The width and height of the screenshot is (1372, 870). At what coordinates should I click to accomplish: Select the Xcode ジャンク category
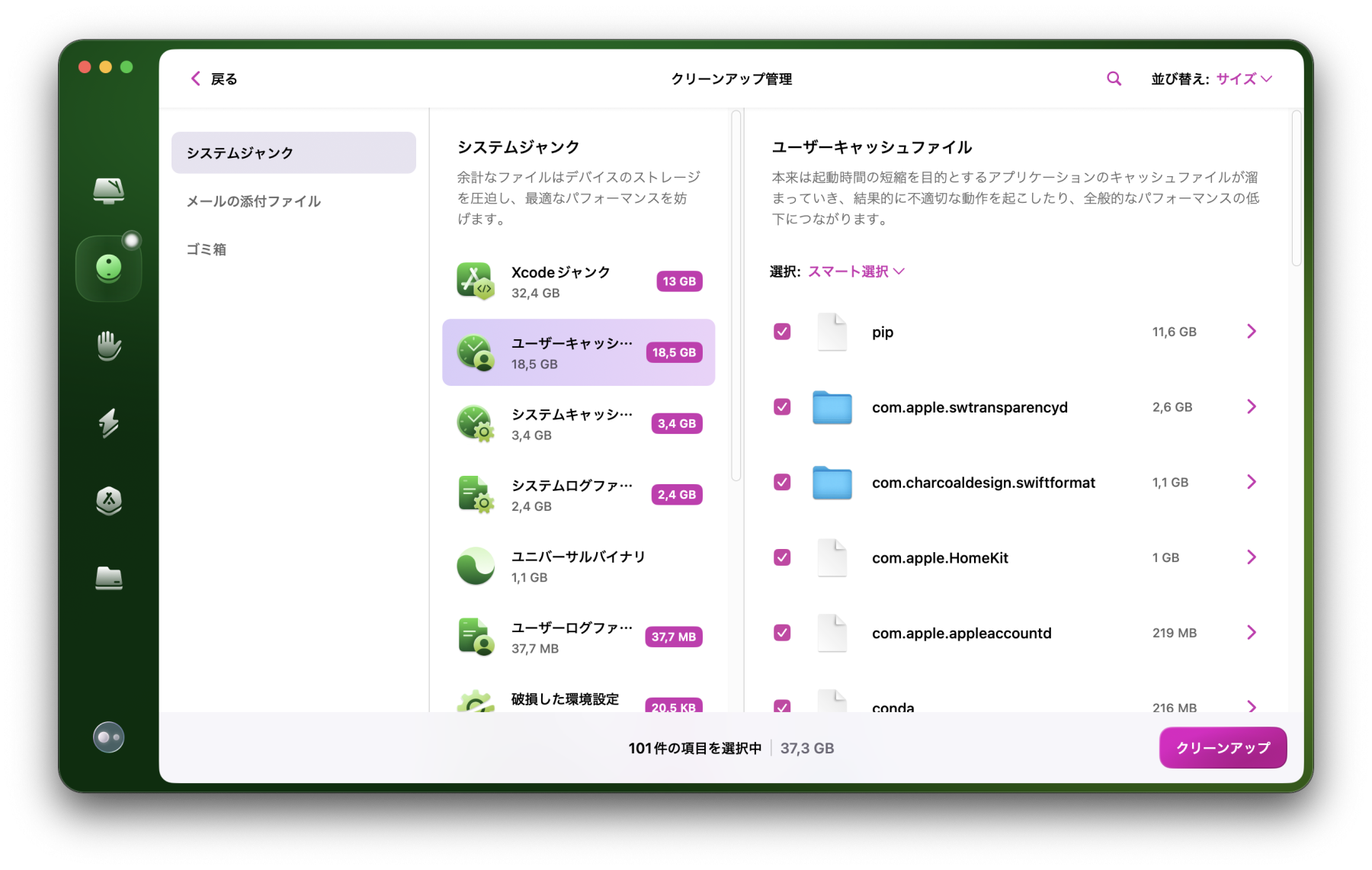click(x=579, y=281)
